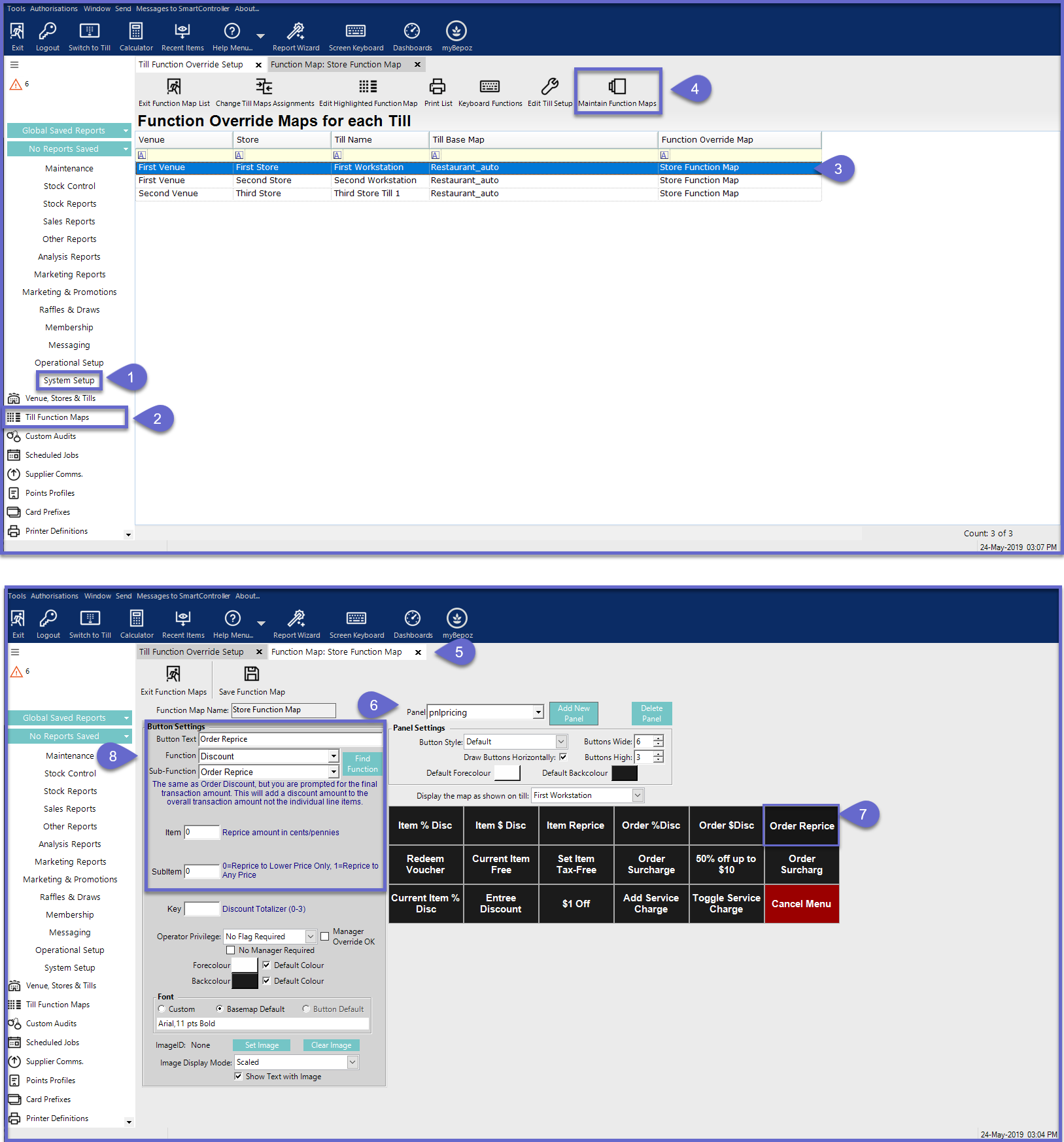Select the Custom font radio button
Screen dimensions: 1064x1142
(x=162, y=1009)
